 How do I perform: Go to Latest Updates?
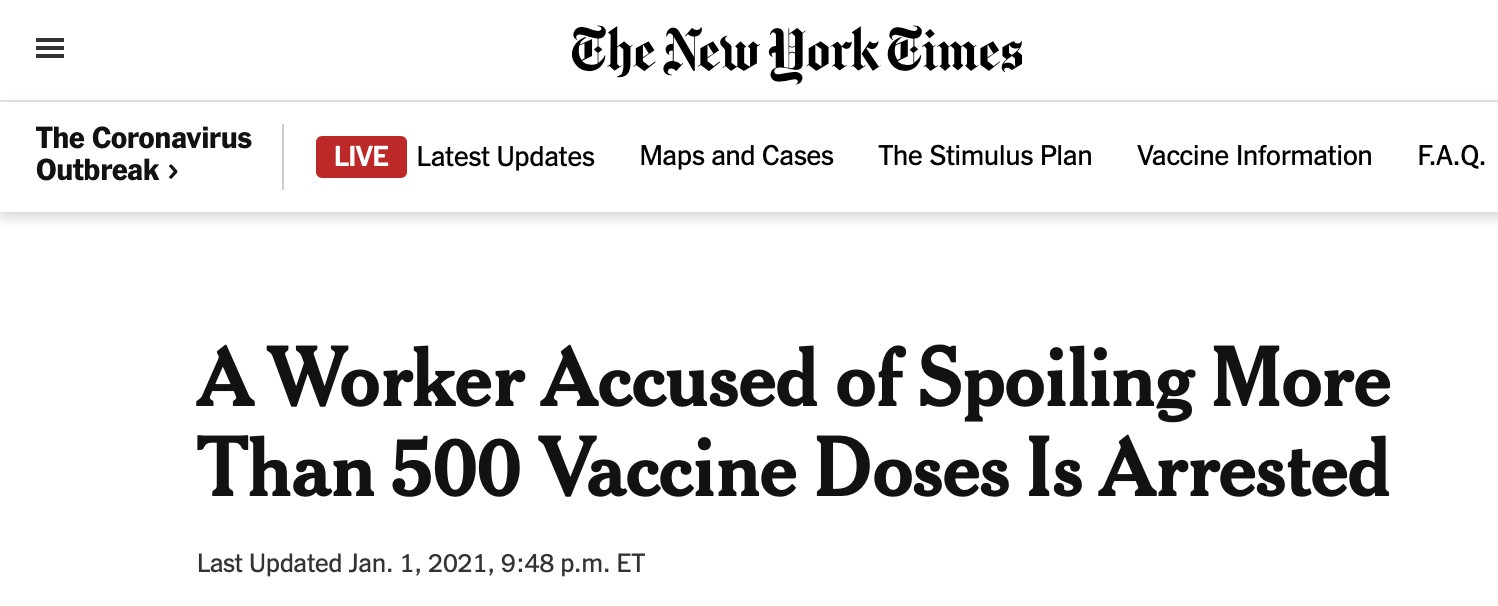click(505, 157)
